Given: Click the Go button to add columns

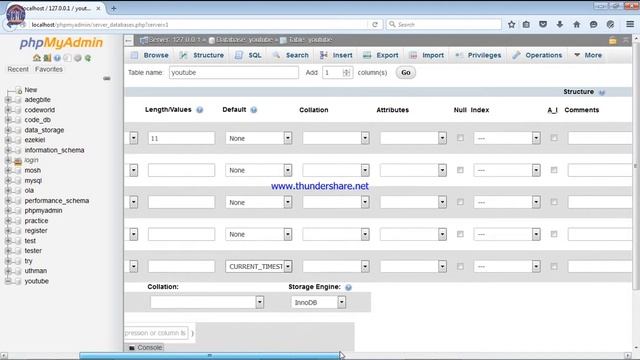Looking at the screenshot, I should point(406,73).
